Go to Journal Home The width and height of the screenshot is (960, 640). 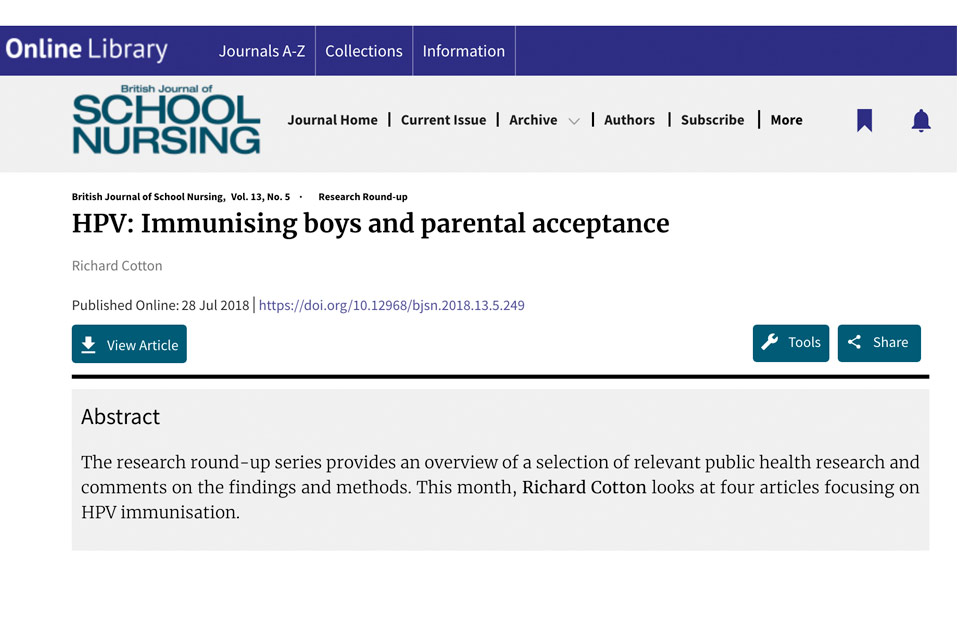pyautogui.click(x=332, y=119)
